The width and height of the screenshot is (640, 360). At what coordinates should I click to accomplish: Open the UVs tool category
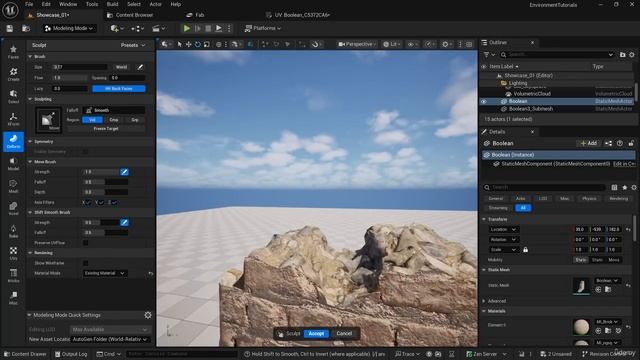[x=13, y=253]
